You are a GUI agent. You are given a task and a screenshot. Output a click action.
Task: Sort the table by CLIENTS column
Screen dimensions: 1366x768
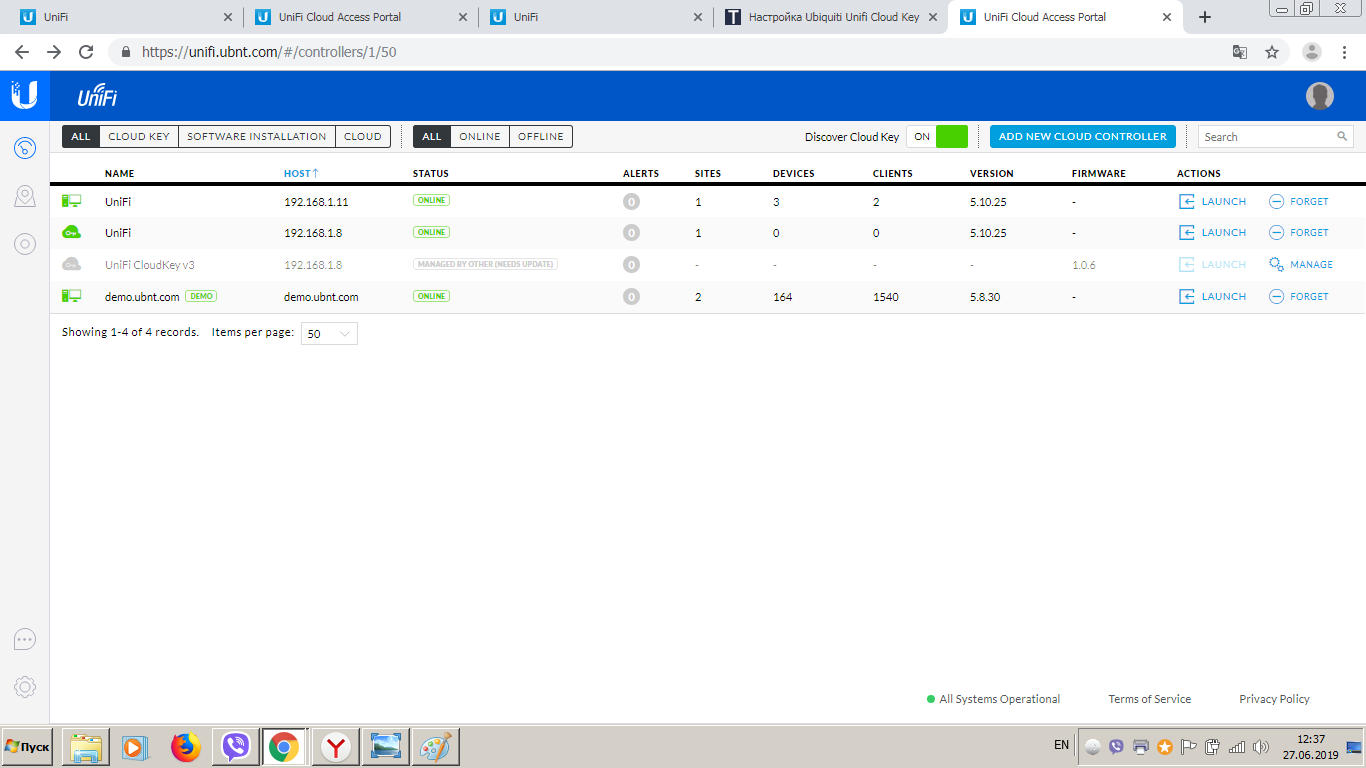(893, 173)
